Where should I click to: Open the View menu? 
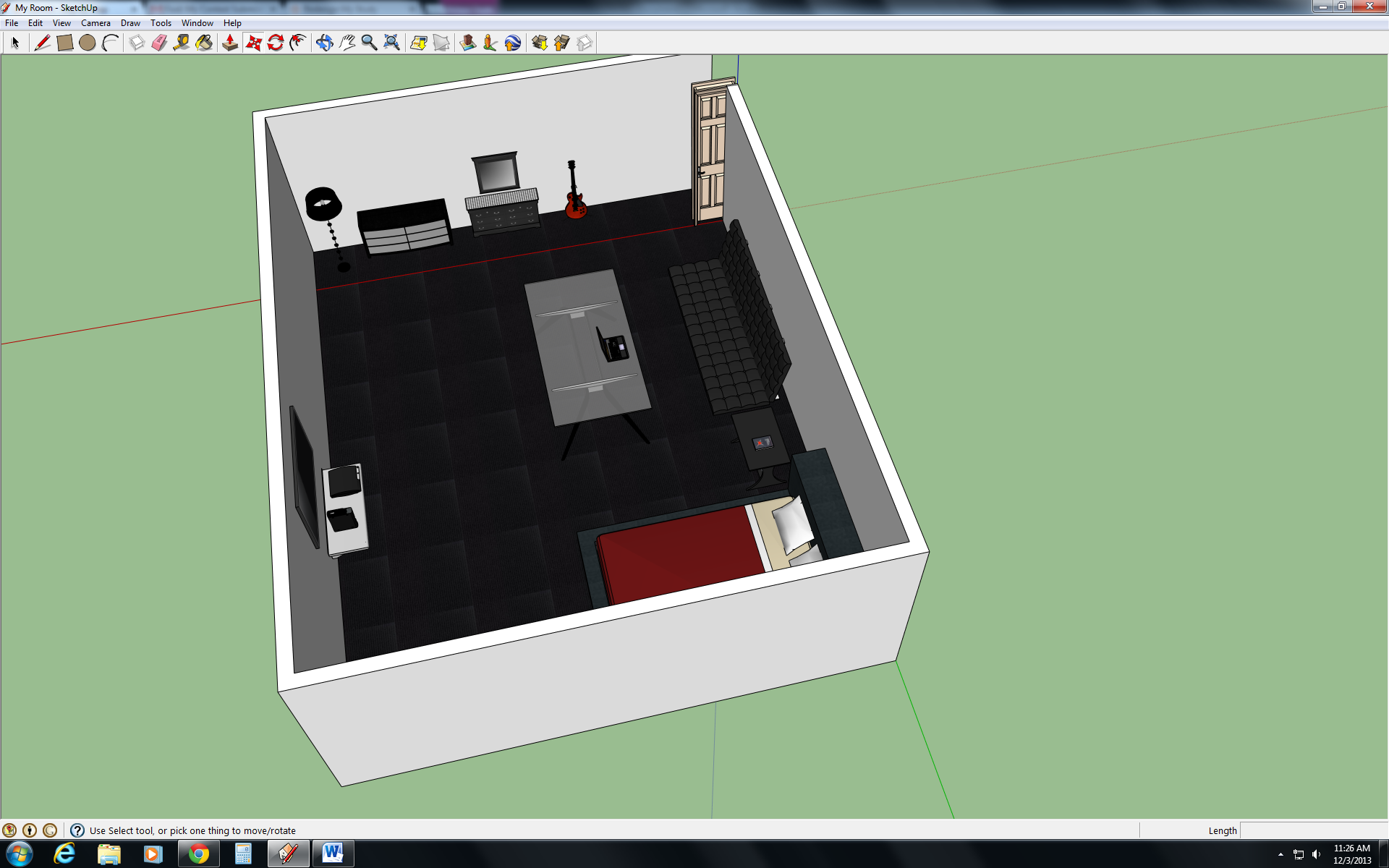pyautogui.click(x=61, y=23)
